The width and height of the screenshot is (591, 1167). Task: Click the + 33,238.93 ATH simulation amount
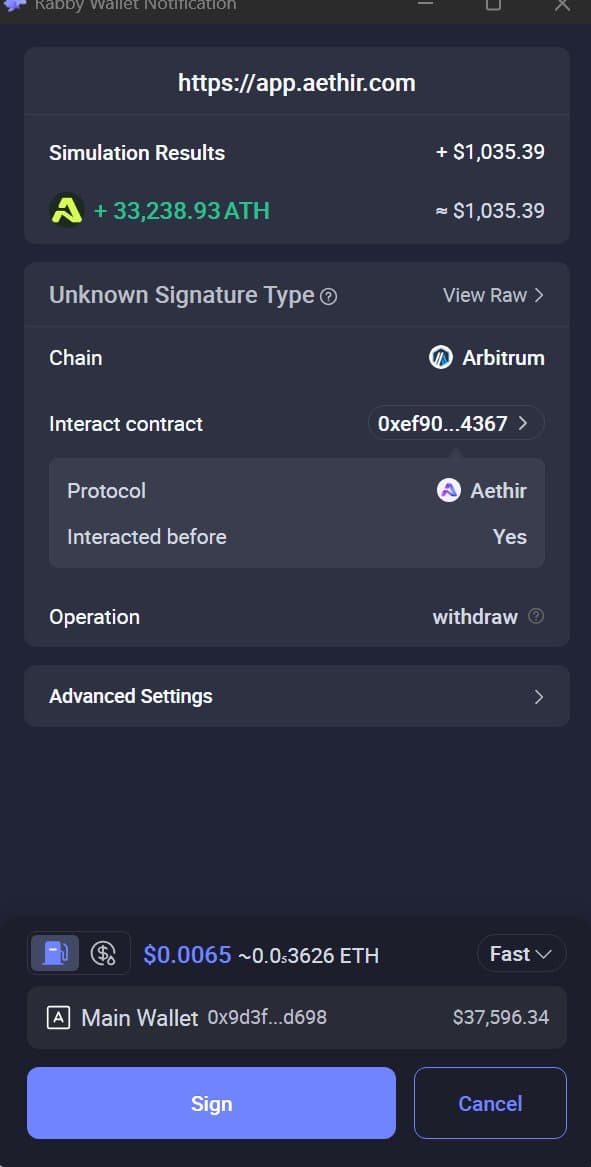(x=182, y=211)
